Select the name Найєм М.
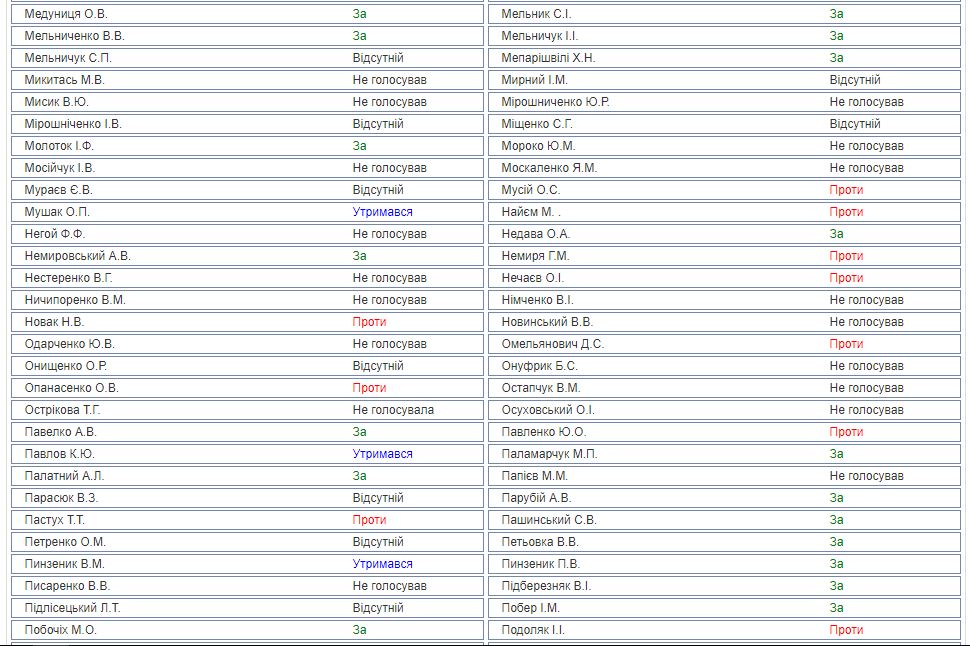The height and width of the screenshot is (646, 970). tap(530, 212)
